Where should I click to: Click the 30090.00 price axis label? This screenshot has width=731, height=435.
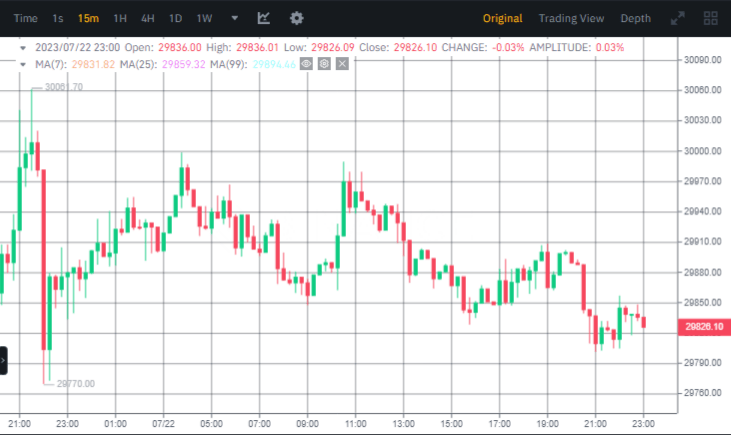click(x=702, y=60)
